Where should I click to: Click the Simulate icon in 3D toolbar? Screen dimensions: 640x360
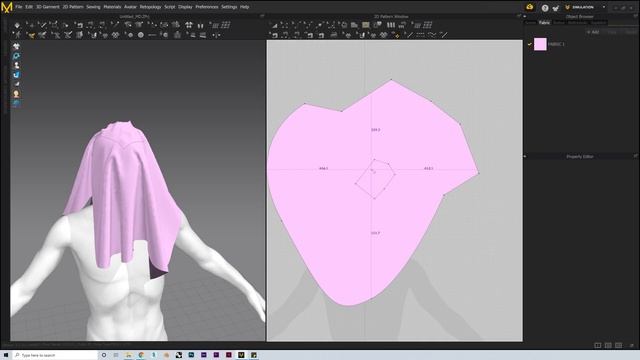point(17,25)
